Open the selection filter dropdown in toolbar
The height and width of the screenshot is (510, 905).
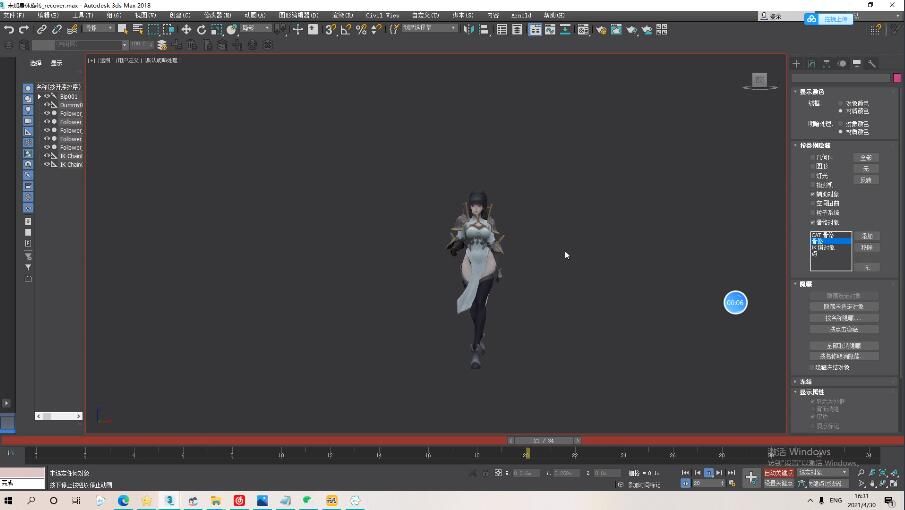point(99,28)
